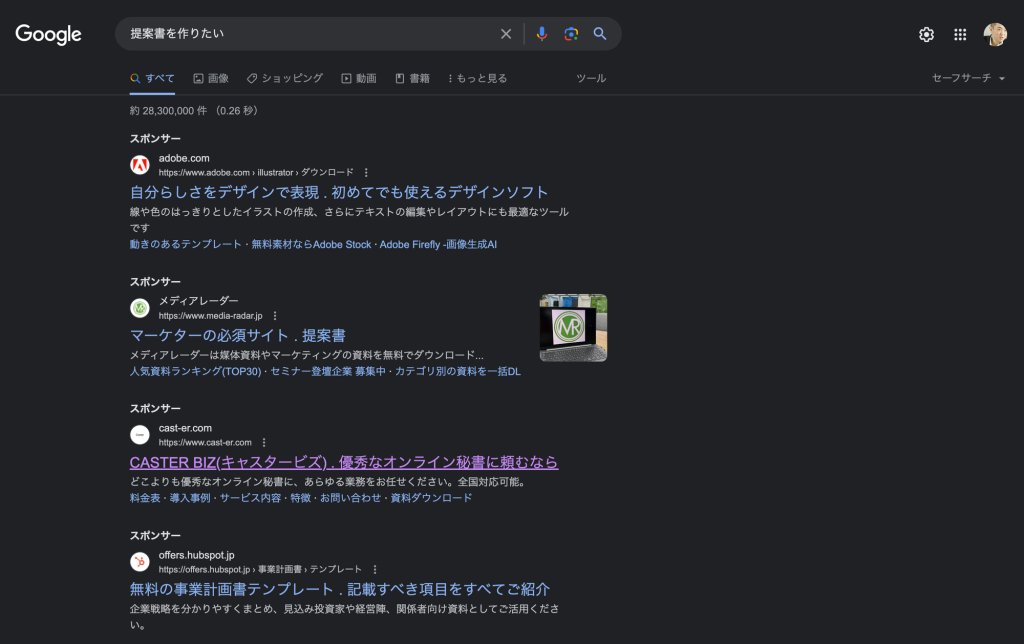Image resolution: width=1024 pixels, height=644 pixels.
Task: Open the CASTER BIZ ad link
Action: tap(344, 462)
